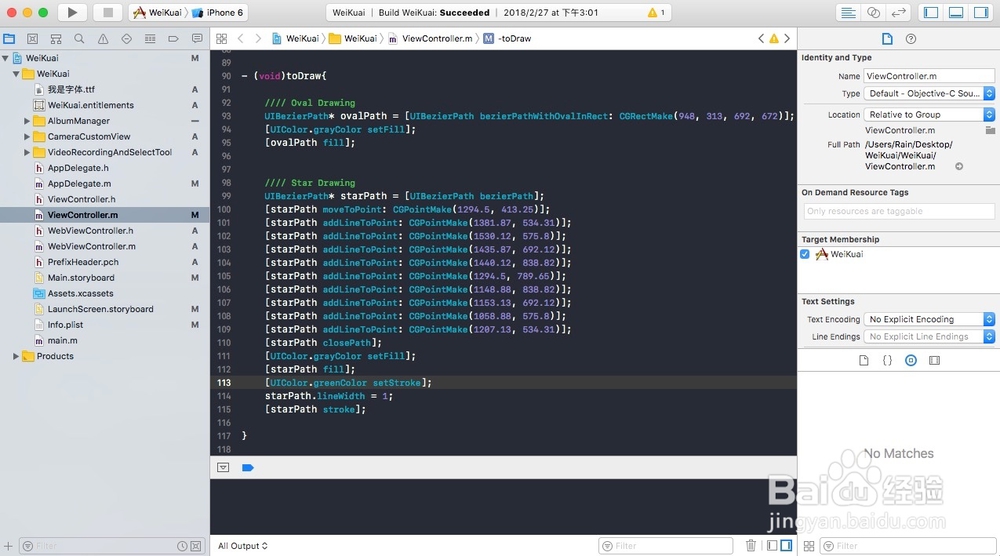
Task: Collapse the WeiKuai group folder
Action: pos(16,74)
